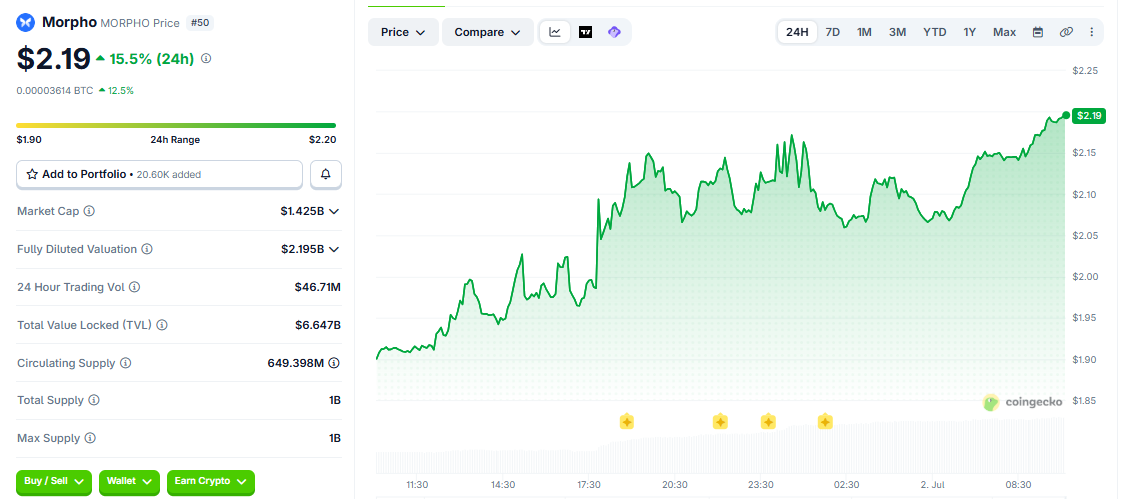The height and width of the screenshot is (499, 1125).
Task: Click the third yellow news marker near 23:30
Action: [768, 421]
